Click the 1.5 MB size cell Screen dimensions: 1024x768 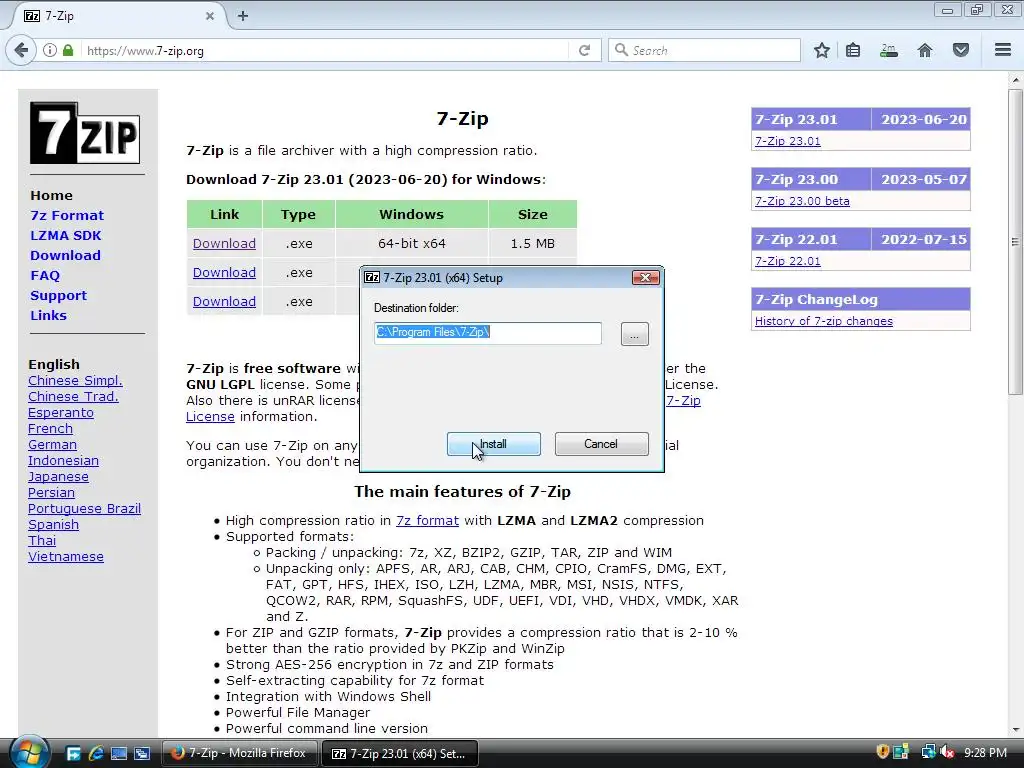point(532,244)
